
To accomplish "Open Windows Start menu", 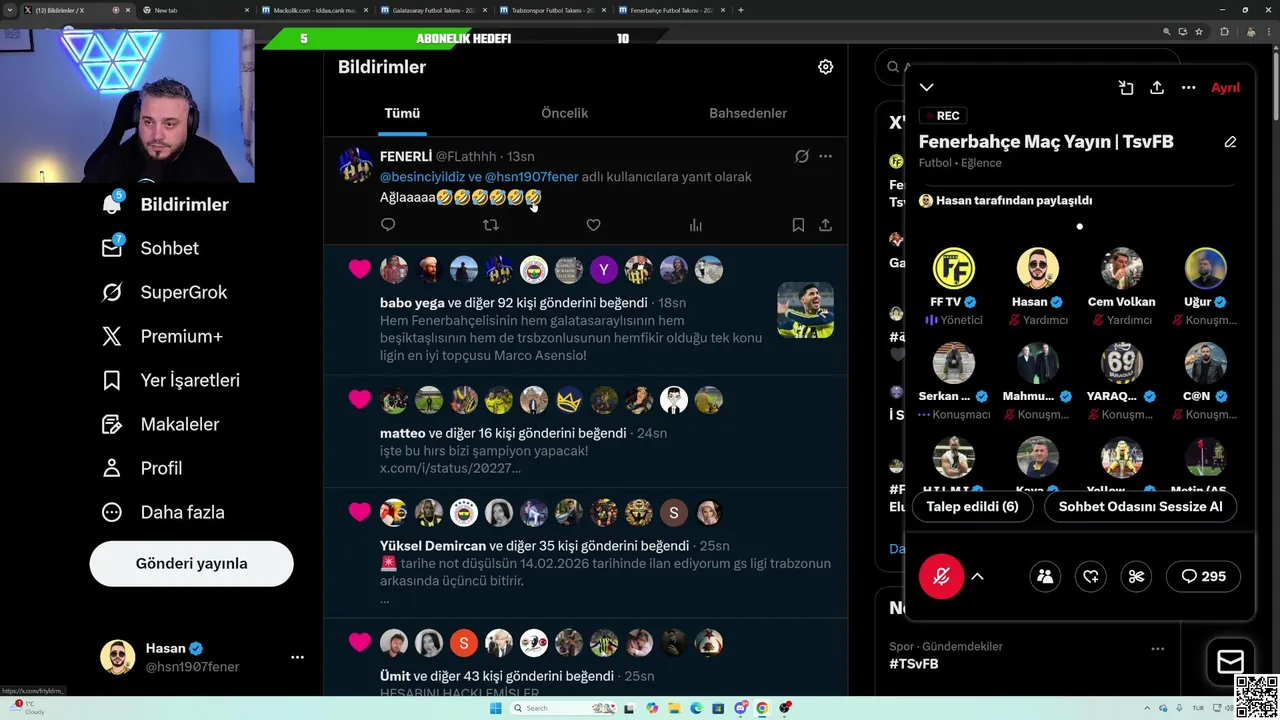I will coord(495,708).
